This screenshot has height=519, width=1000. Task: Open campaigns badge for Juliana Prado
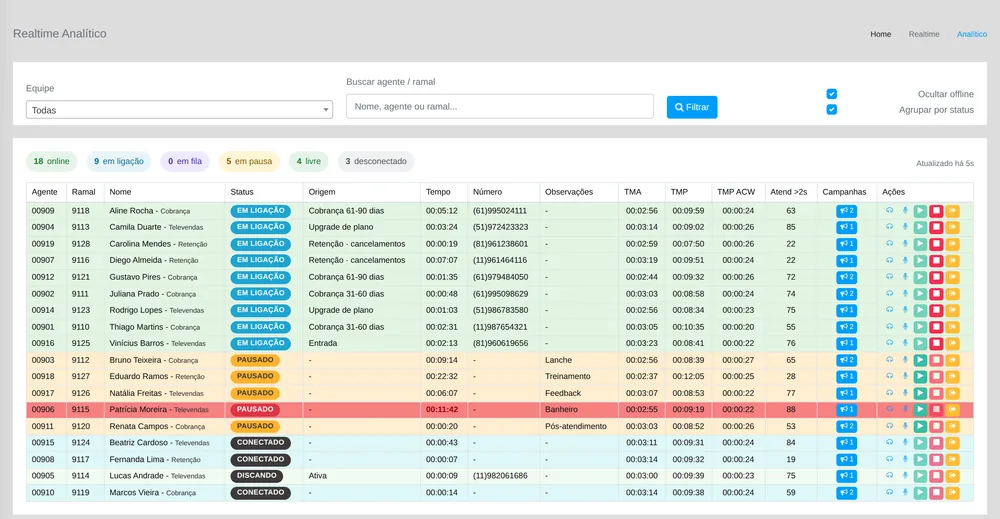[846, 294]
